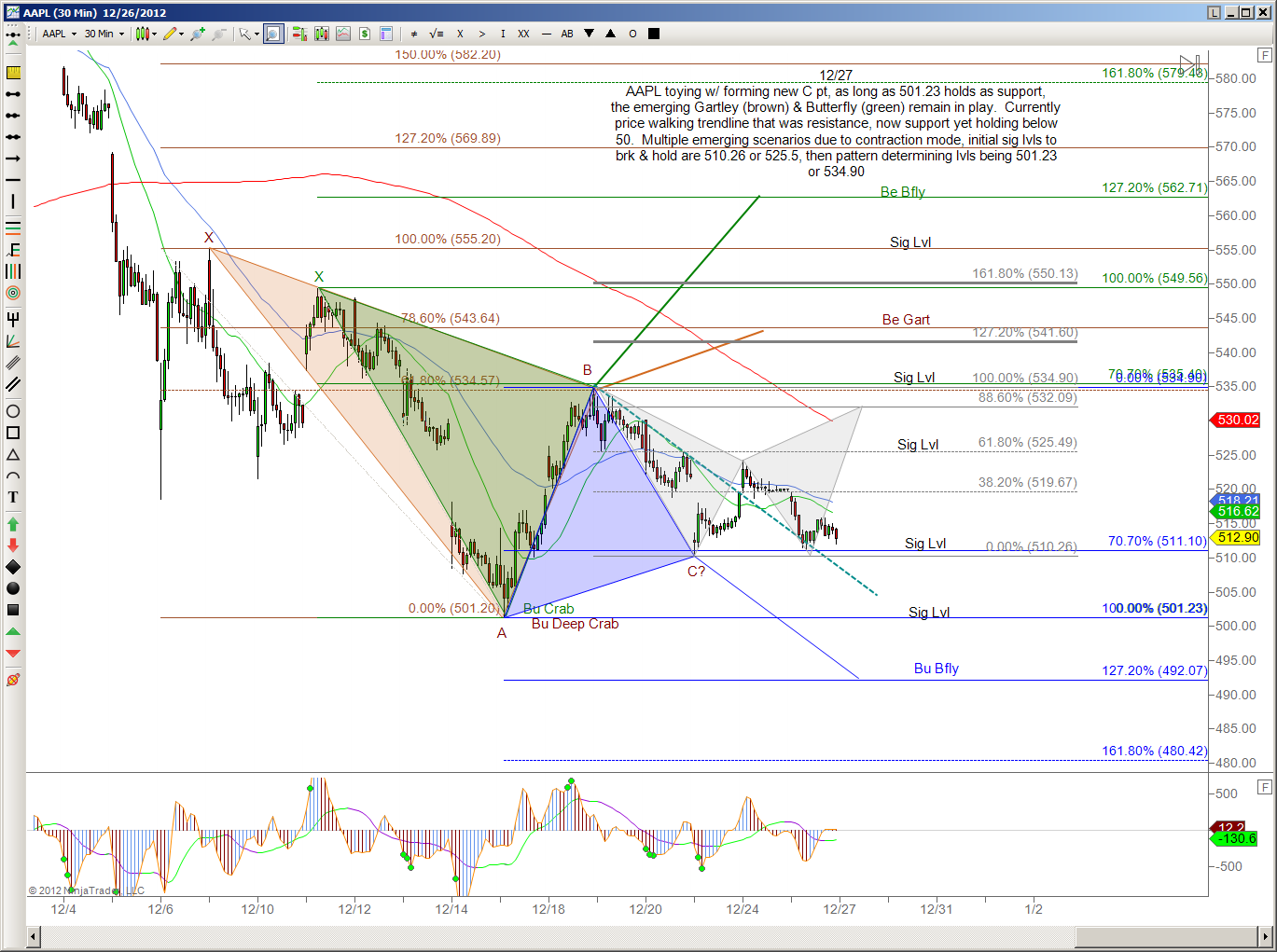Select the red arrow down marker tool
The image size is (1277, 952).
point(13,545)
